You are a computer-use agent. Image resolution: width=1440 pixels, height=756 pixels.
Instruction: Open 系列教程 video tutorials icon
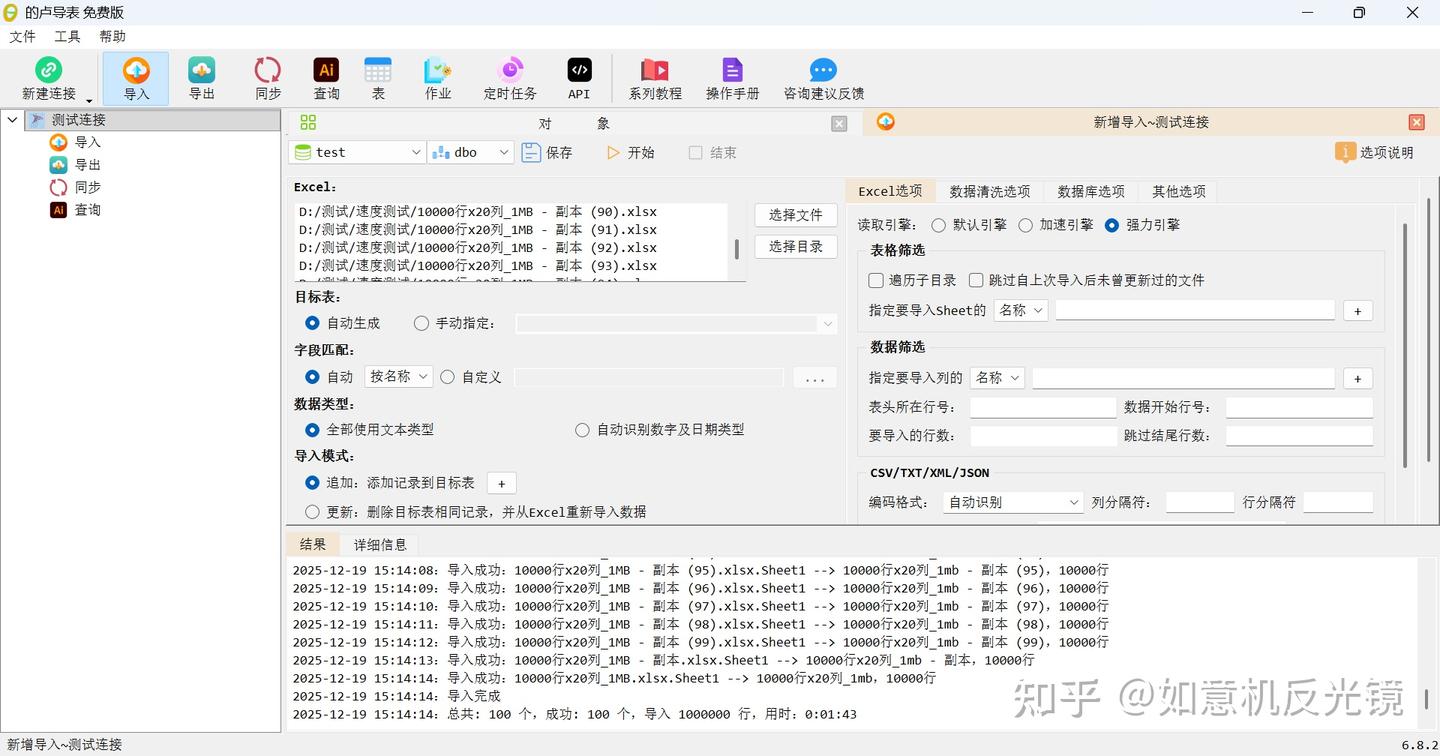pos(655,70)
